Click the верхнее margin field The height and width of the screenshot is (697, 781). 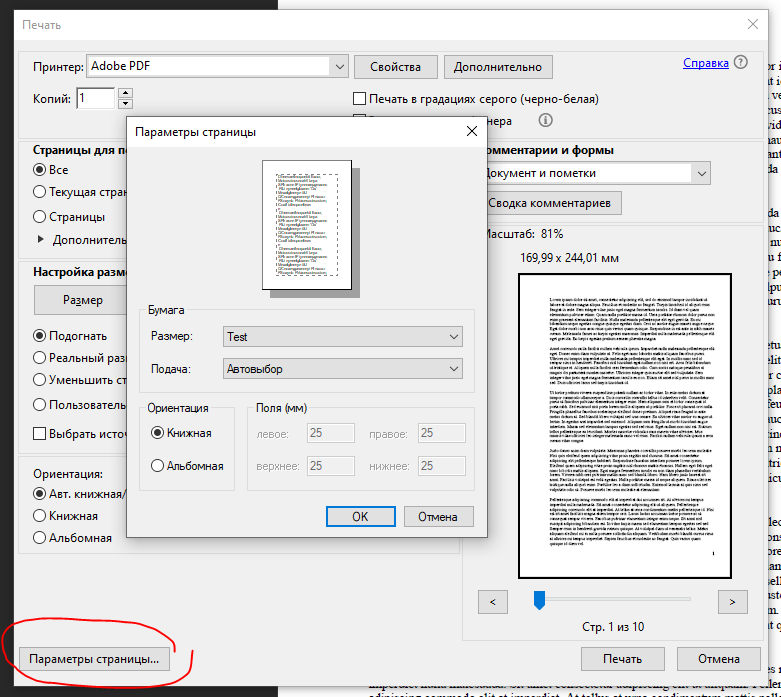coord(331,466)
